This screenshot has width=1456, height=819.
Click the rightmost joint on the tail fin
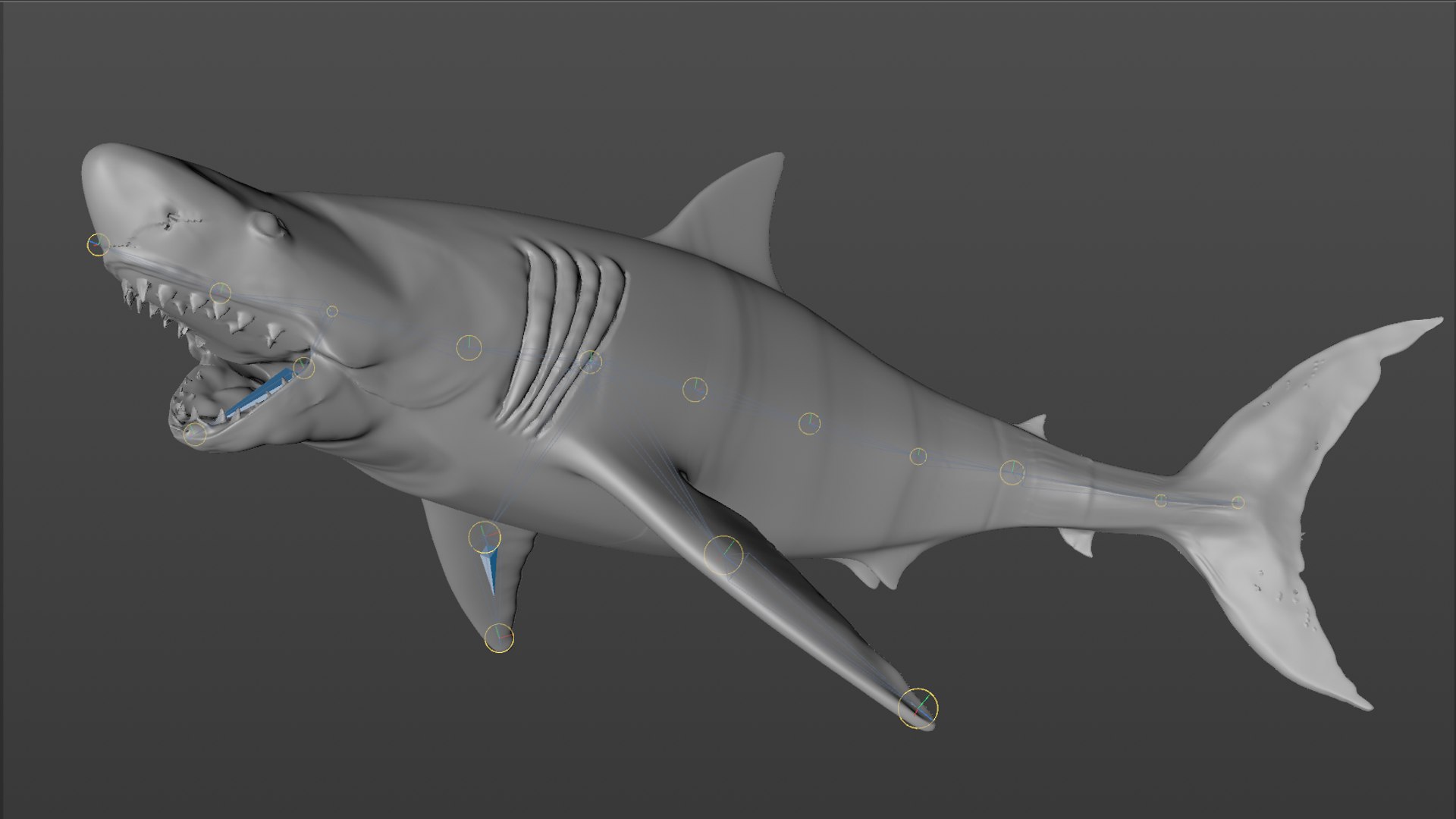[x=1238, y=502]
